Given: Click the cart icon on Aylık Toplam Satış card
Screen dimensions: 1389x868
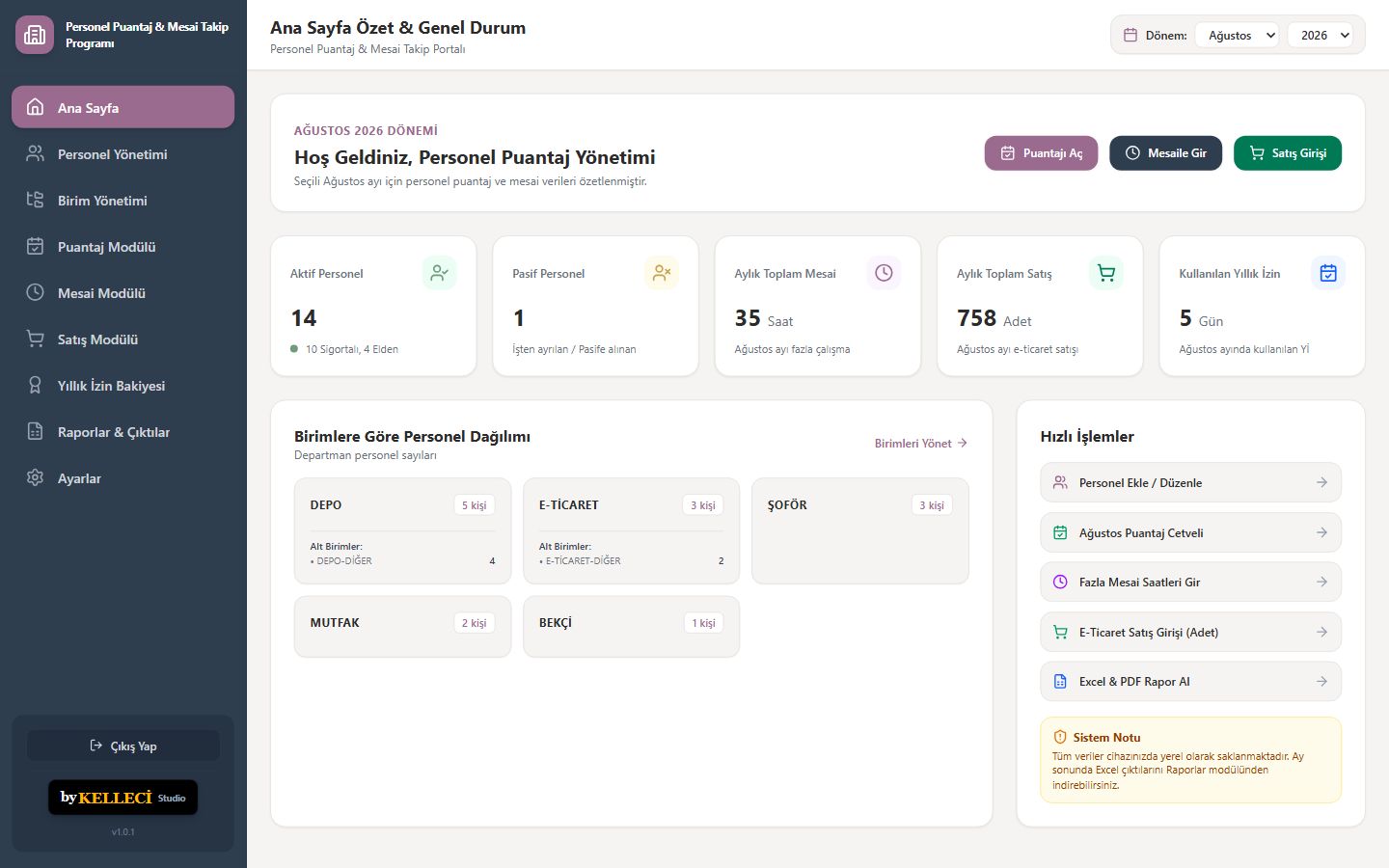Looking at the screenshot, I should point(1106,273).
